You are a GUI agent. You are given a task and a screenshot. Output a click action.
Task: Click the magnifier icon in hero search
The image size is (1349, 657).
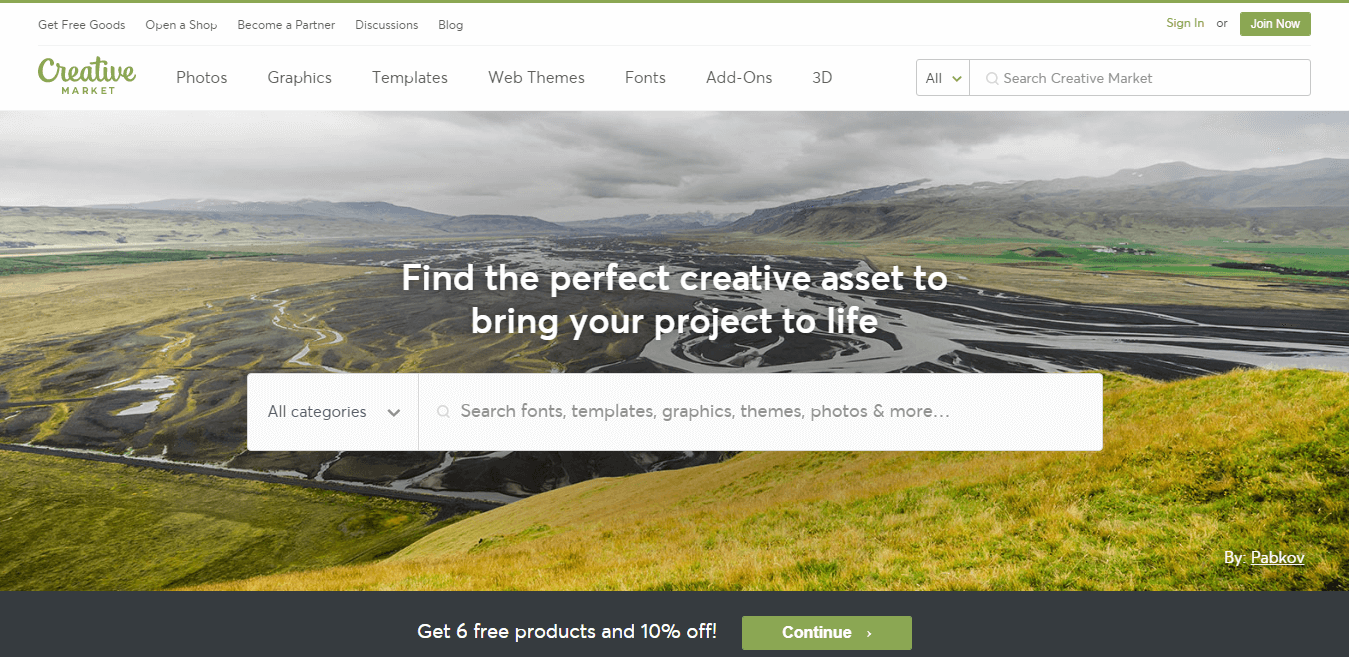tap(443, 411)
